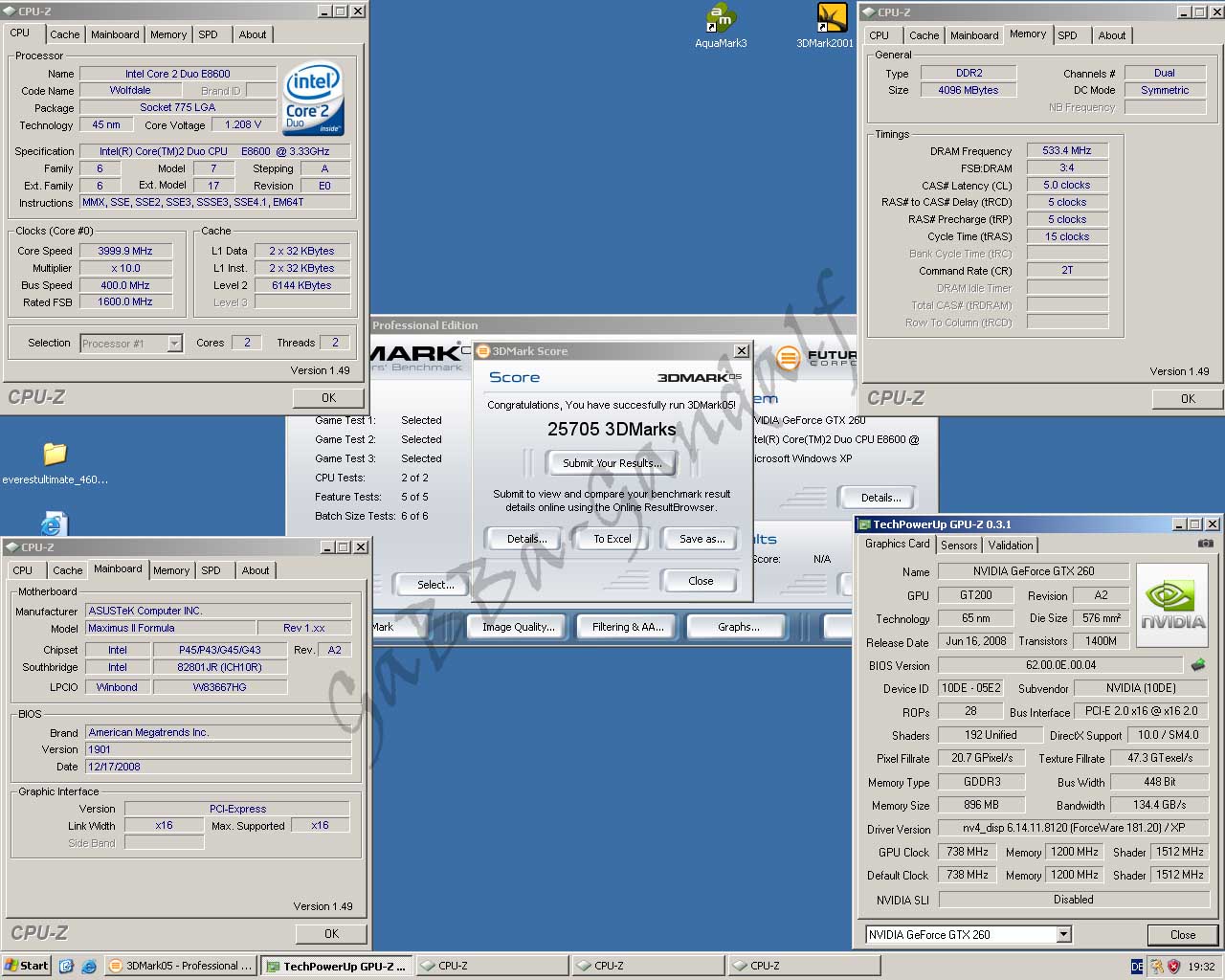Click Save as button in score dialog
This screenshot has width=1225, height=980.
pyautogui.click(x=702, y=539)
